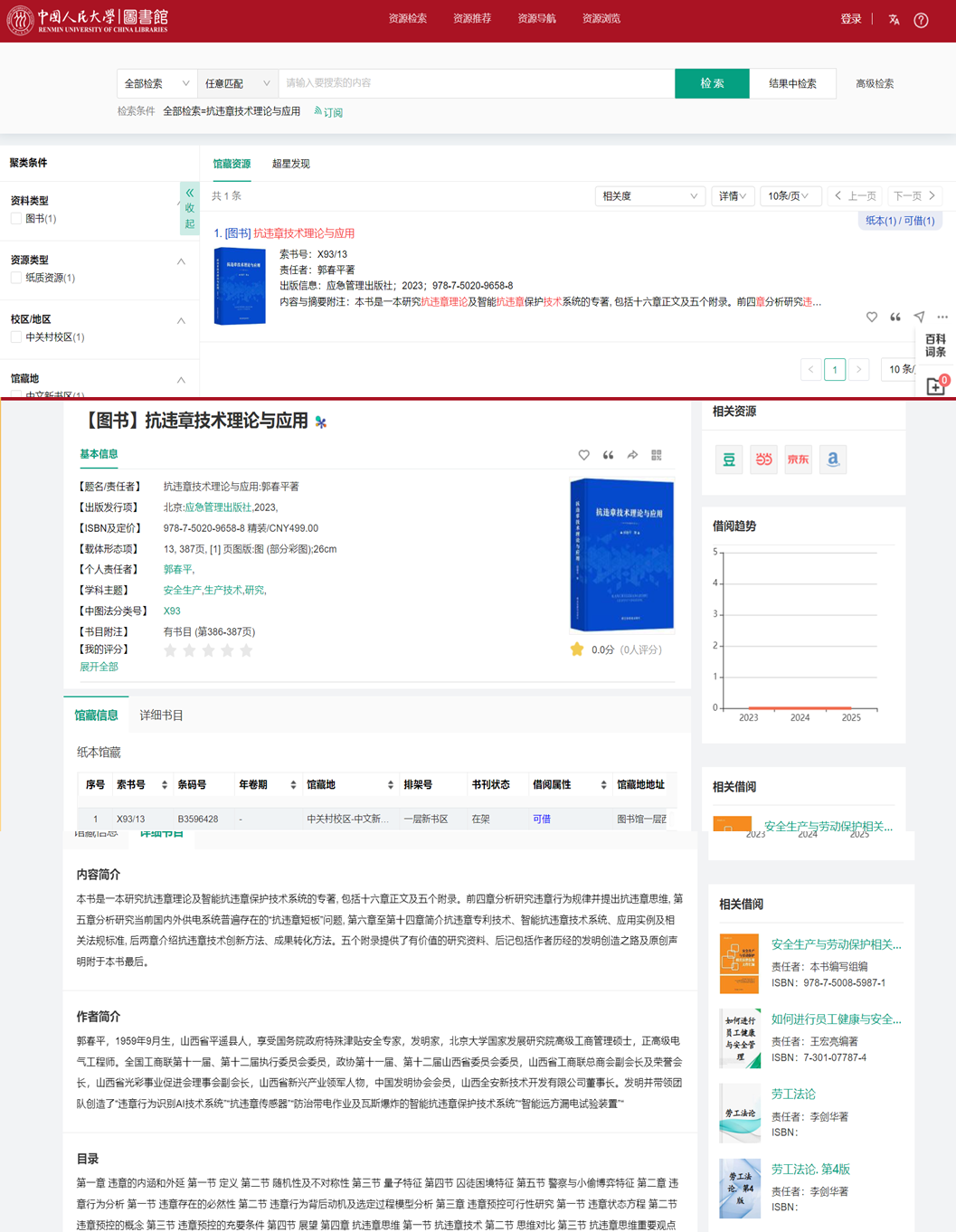Screen dimensions: 956x1232
Task: Click the add-to-basket icon with 0 badge
Action: tap(937, 386)
